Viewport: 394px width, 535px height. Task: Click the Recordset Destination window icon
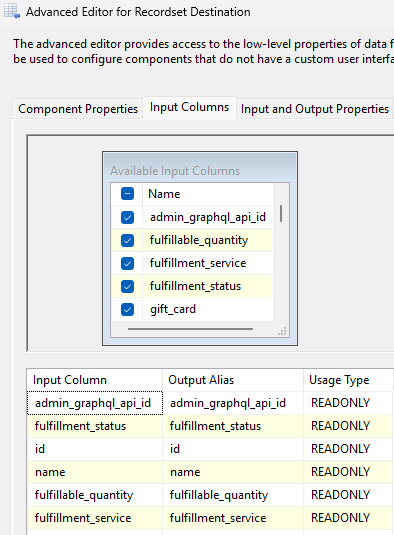(x=12, y=11)
